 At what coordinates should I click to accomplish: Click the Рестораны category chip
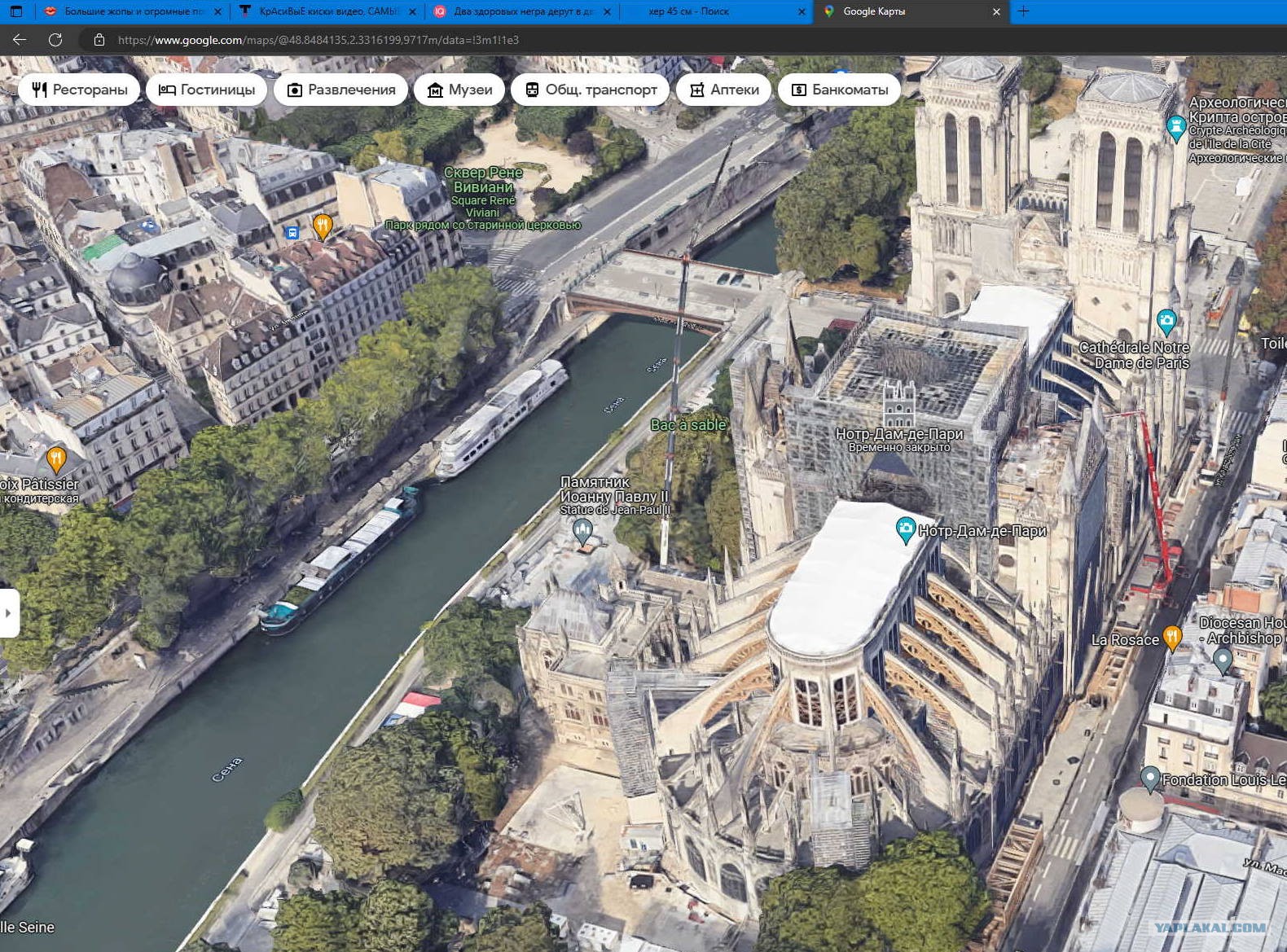coord(79,90)
